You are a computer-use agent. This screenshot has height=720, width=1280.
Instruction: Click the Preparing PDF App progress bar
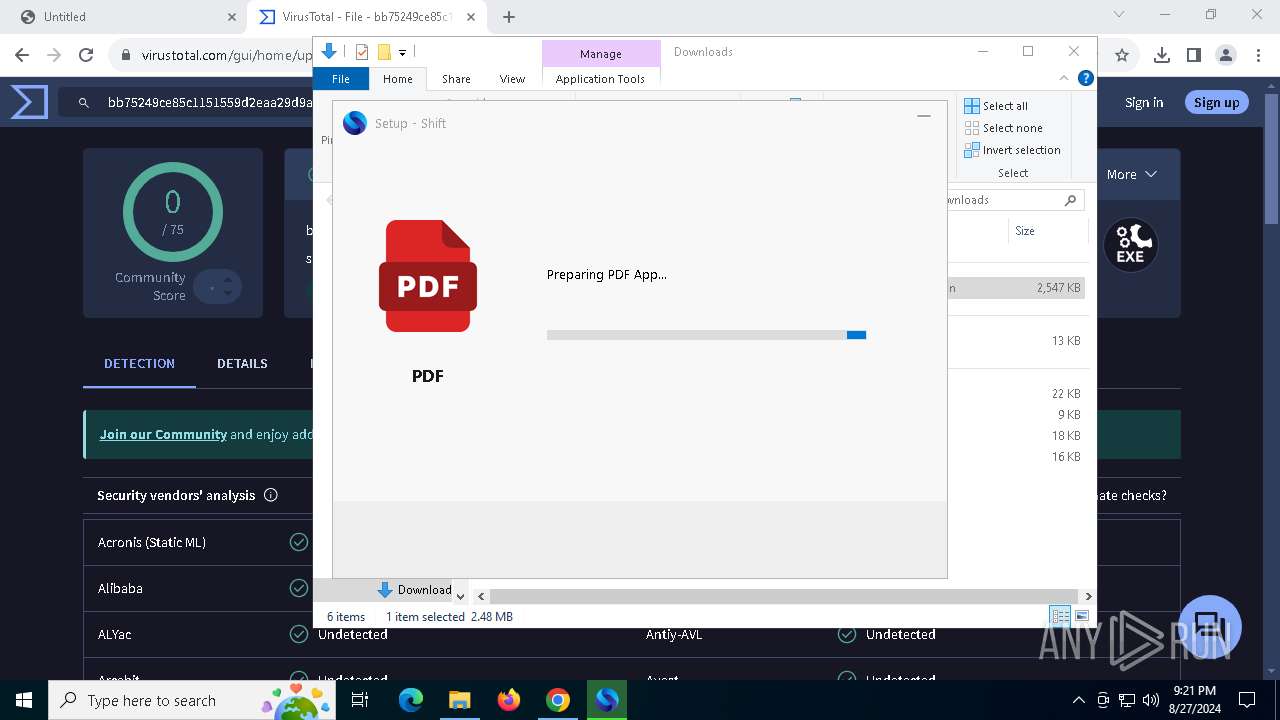point(706,335)
